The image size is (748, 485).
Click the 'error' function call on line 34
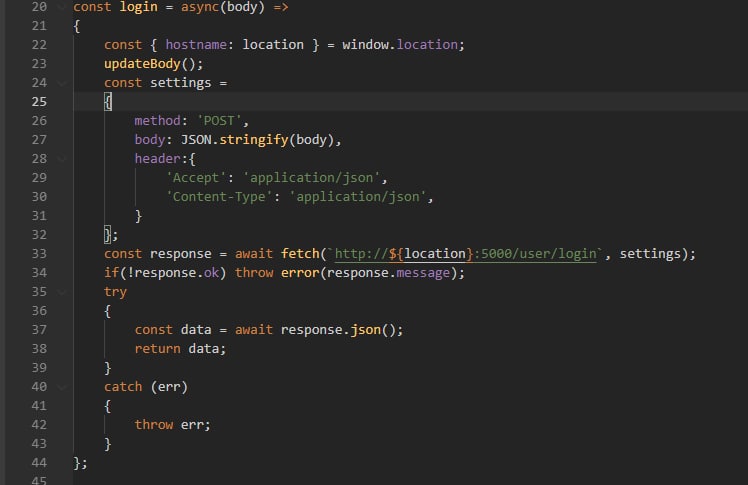(x=300, y=273)
